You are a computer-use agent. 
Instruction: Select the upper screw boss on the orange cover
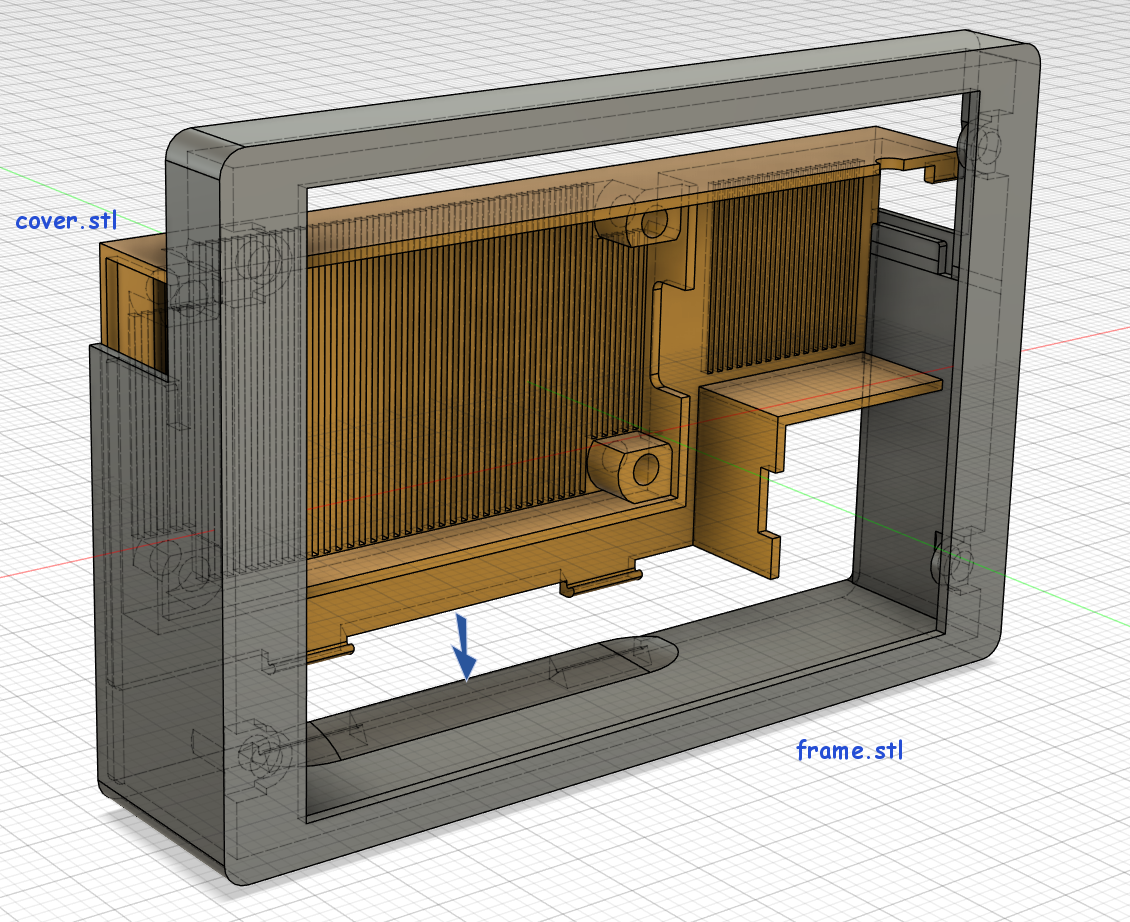pyautogui.click(x=640, y=219)
